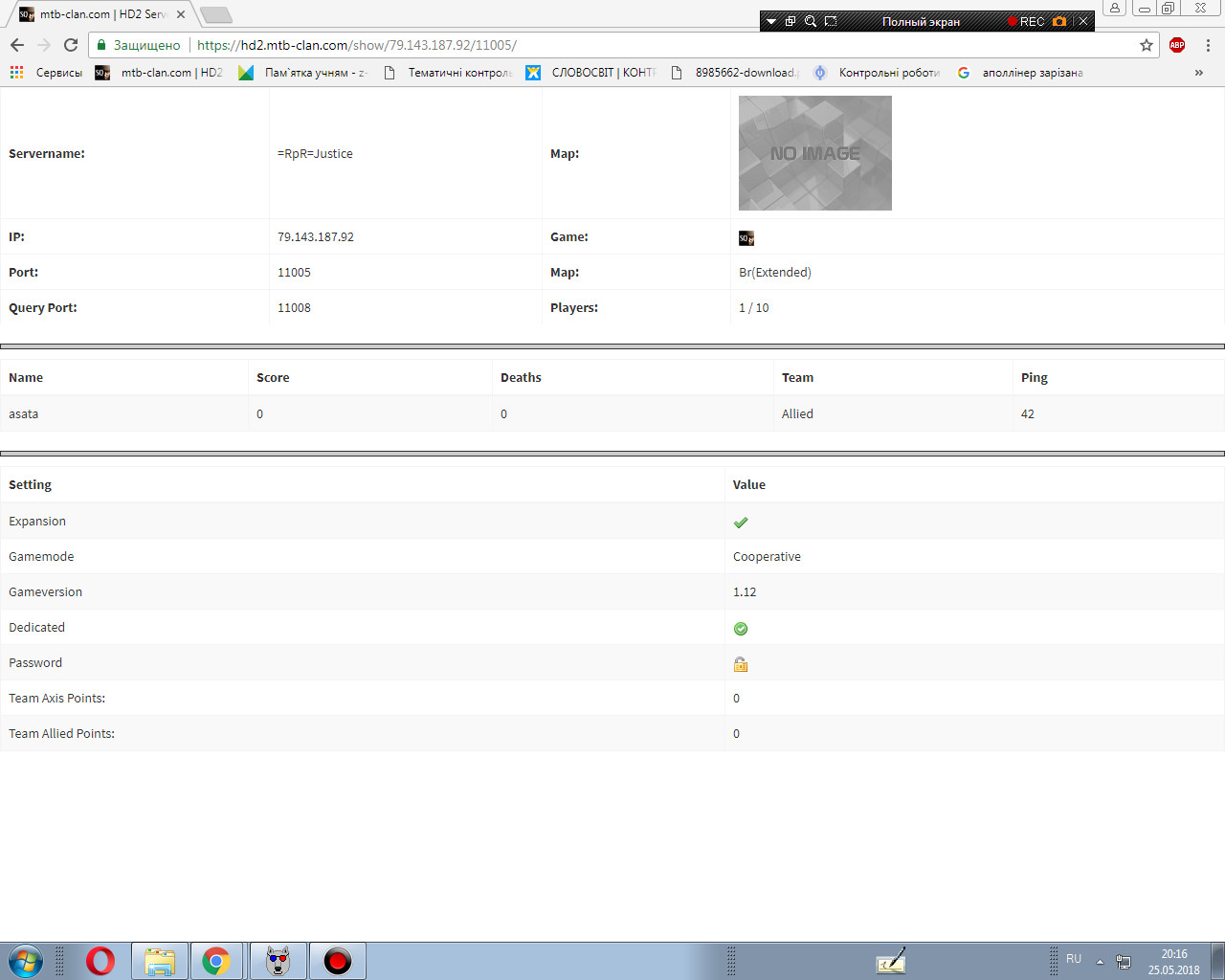Bookmark this page with the star icon

[x=1147, y=45]
